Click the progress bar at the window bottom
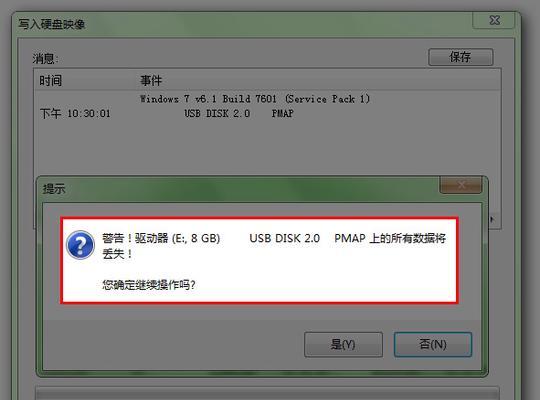This screenshot has width=540, height=400. (267, 393)
